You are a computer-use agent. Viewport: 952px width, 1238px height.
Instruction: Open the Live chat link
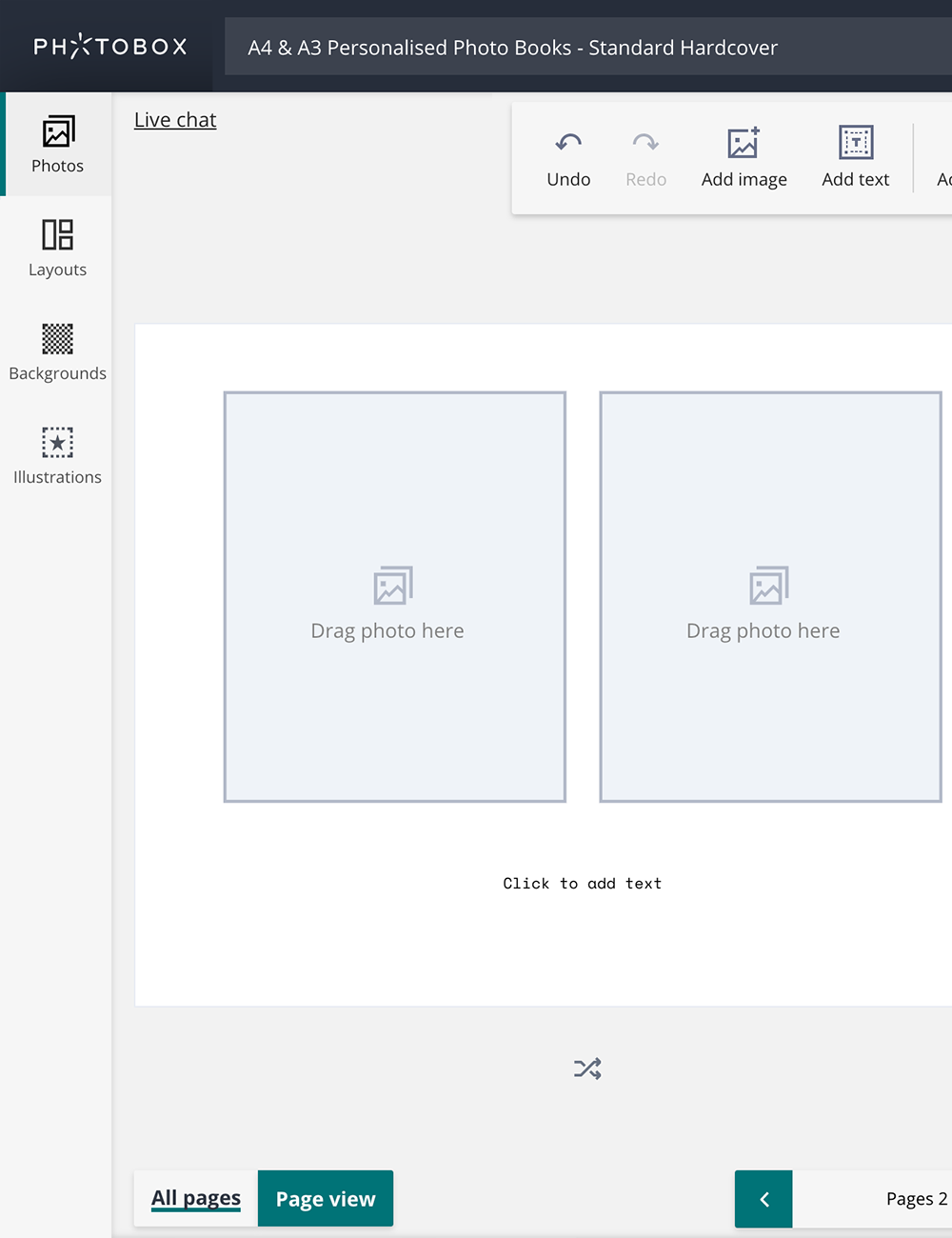(x=175, y=120)
